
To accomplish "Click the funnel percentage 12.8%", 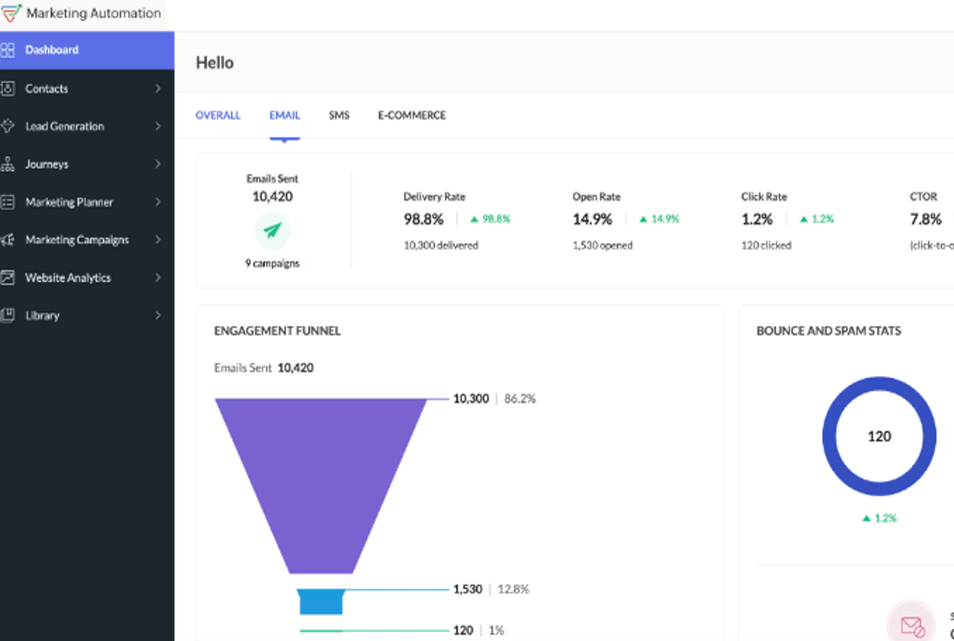I will point(514,589).
